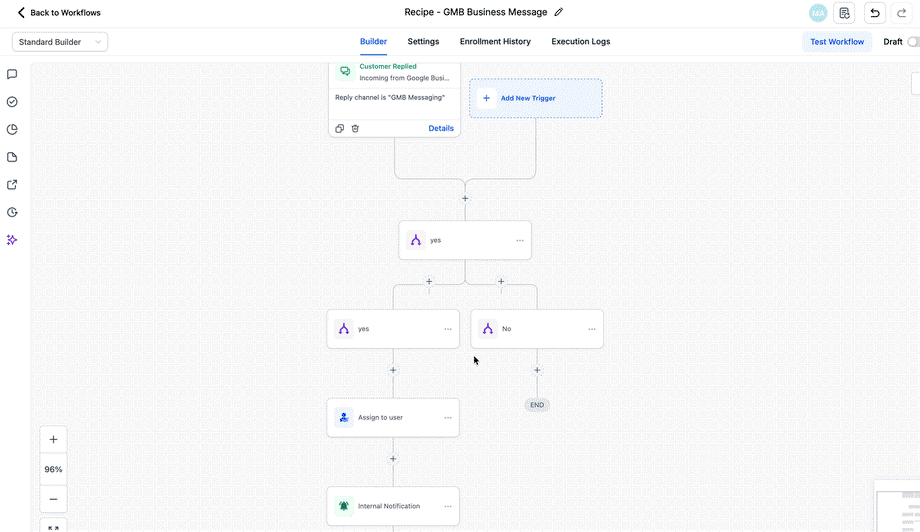Image resolution: width=920 pixels, height=532 pixels.
Task: Open the three-dot menu on Assign to user
Action: (x=448, y=418)
